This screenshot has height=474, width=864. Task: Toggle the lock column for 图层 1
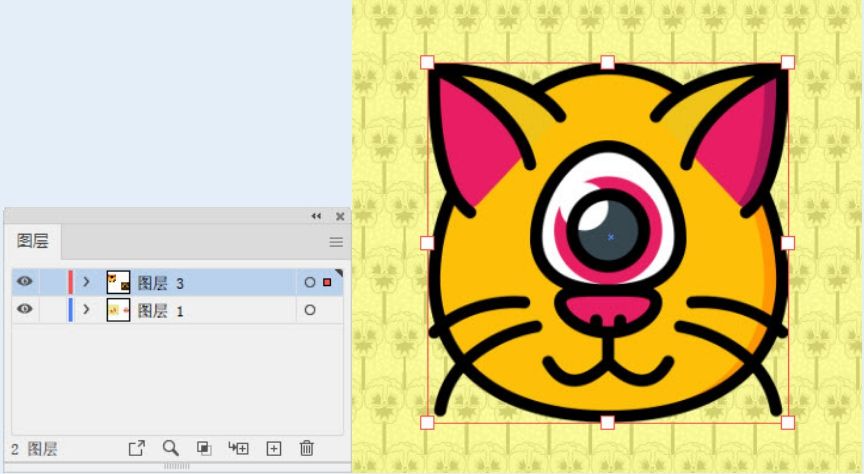53,310
